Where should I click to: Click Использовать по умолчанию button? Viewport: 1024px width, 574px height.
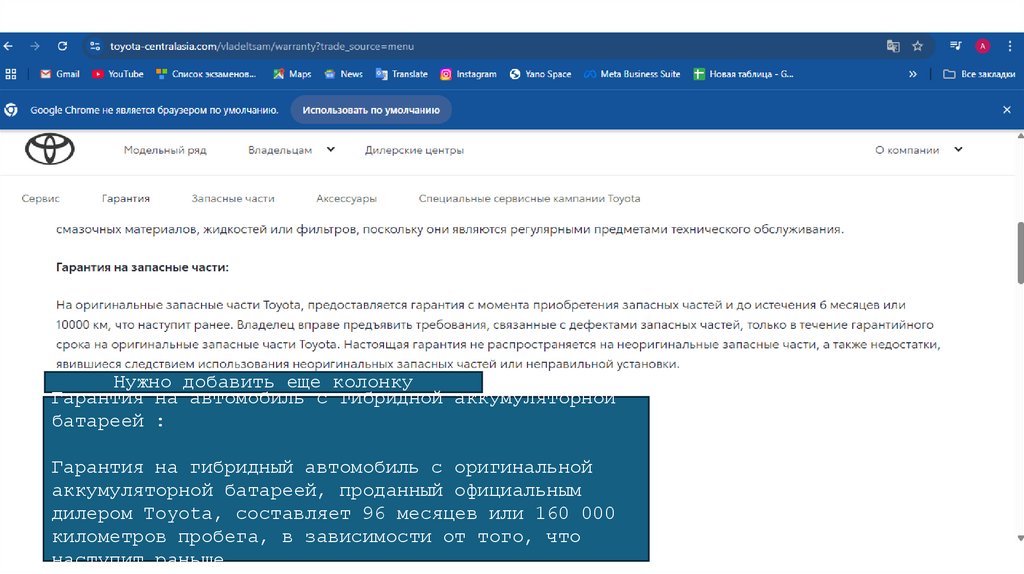point(371,110)
